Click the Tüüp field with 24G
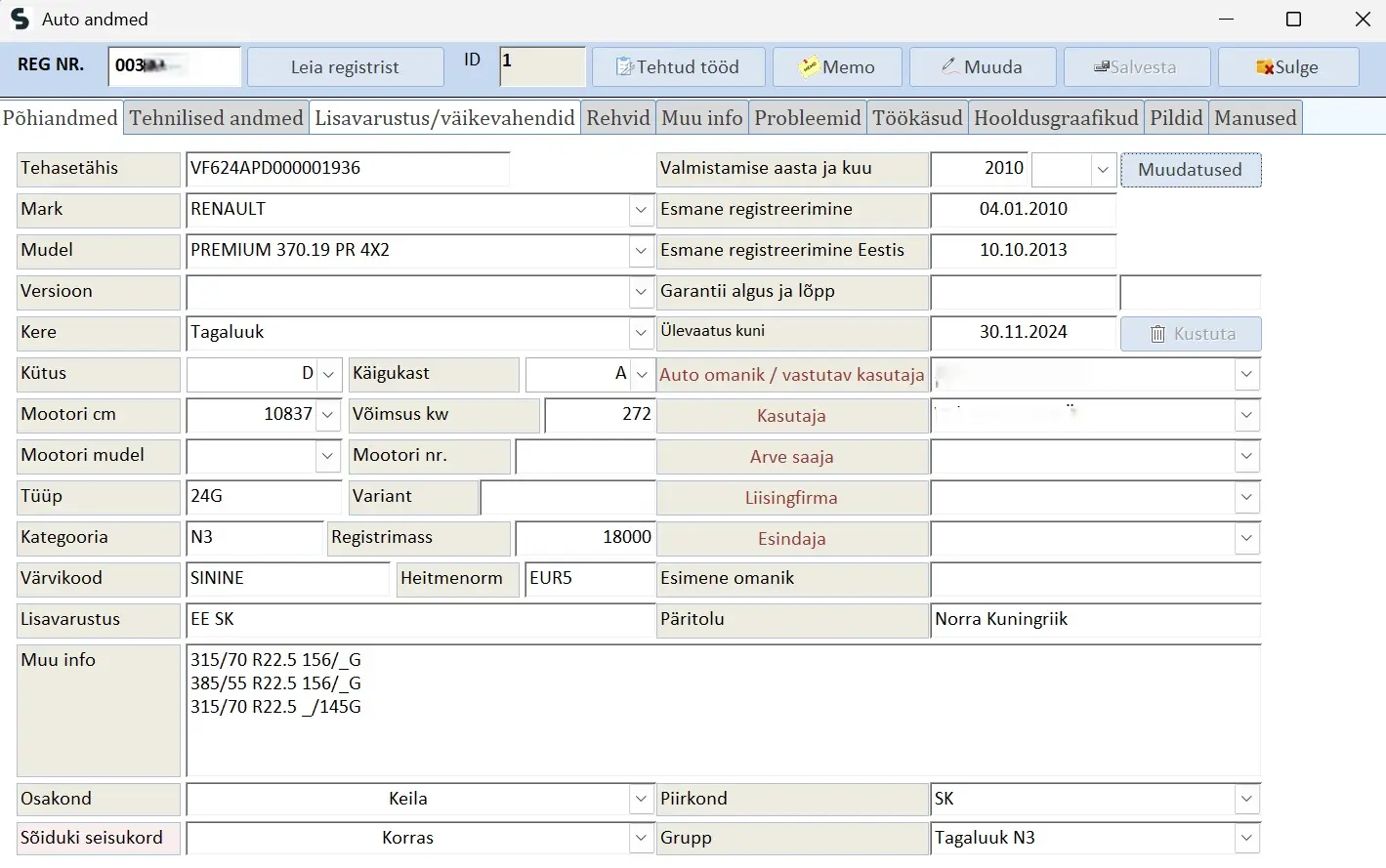The image size is (1386, 868). pyautogui.click(x=264, y=497)
